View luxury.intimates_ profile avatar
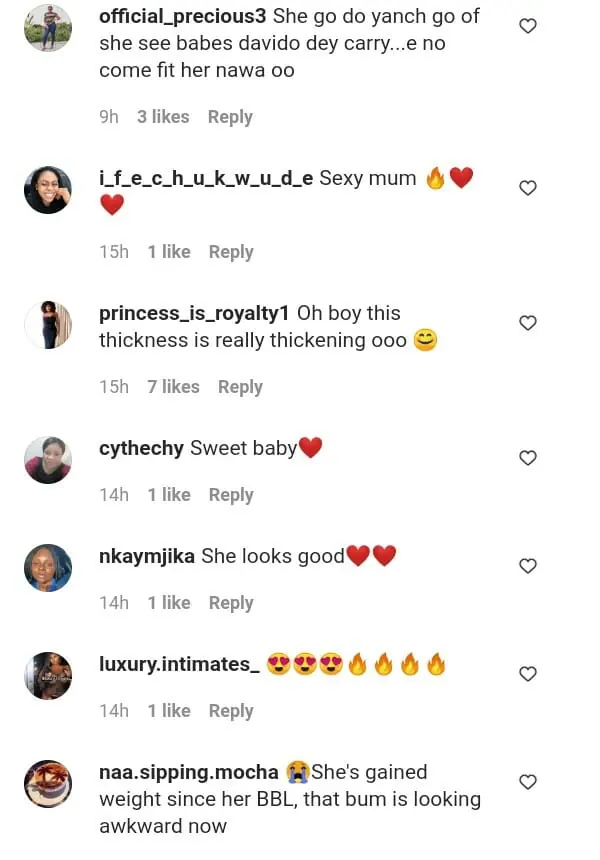The image size is (600, 860). 48,676
